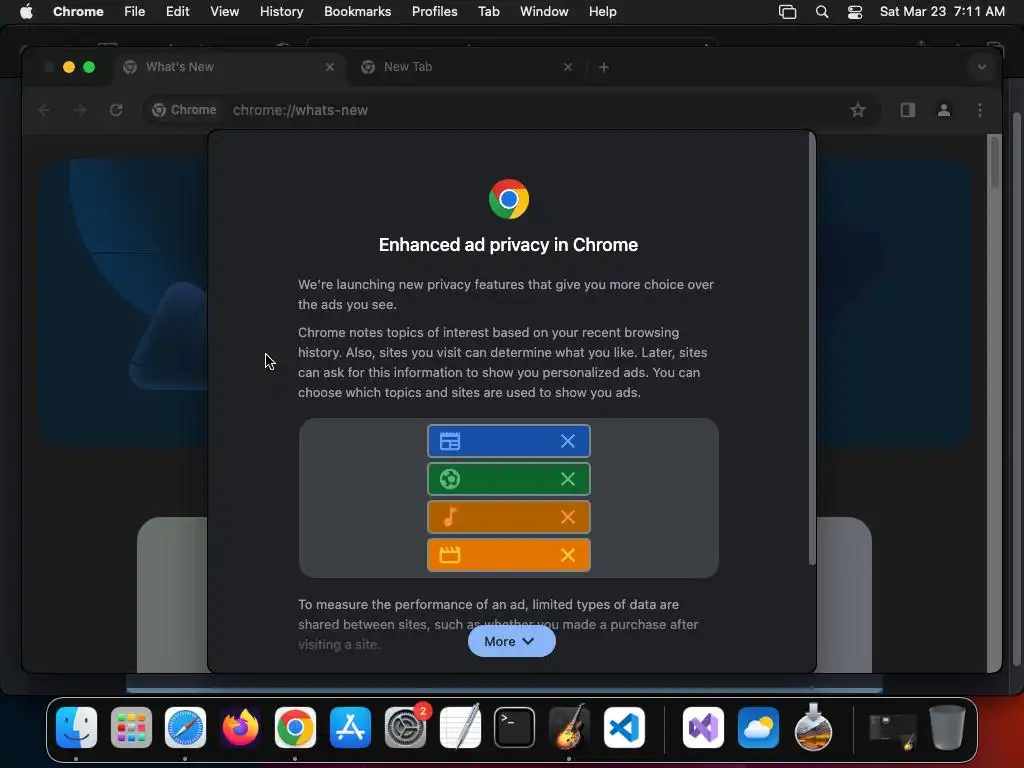Reload the page
This screenshot has width=1024, height=768.
116,110
